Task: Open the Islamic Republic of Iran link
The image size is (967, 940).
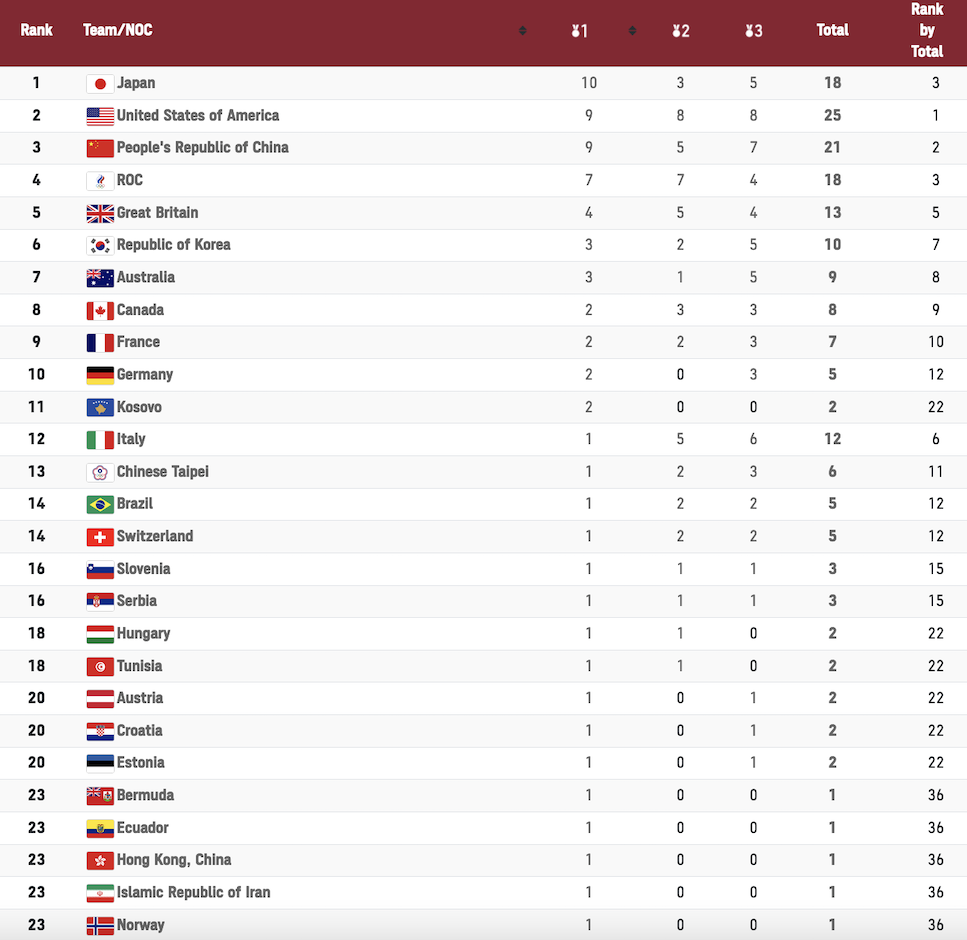Action: pyautogui.click(x=194, y=893)
